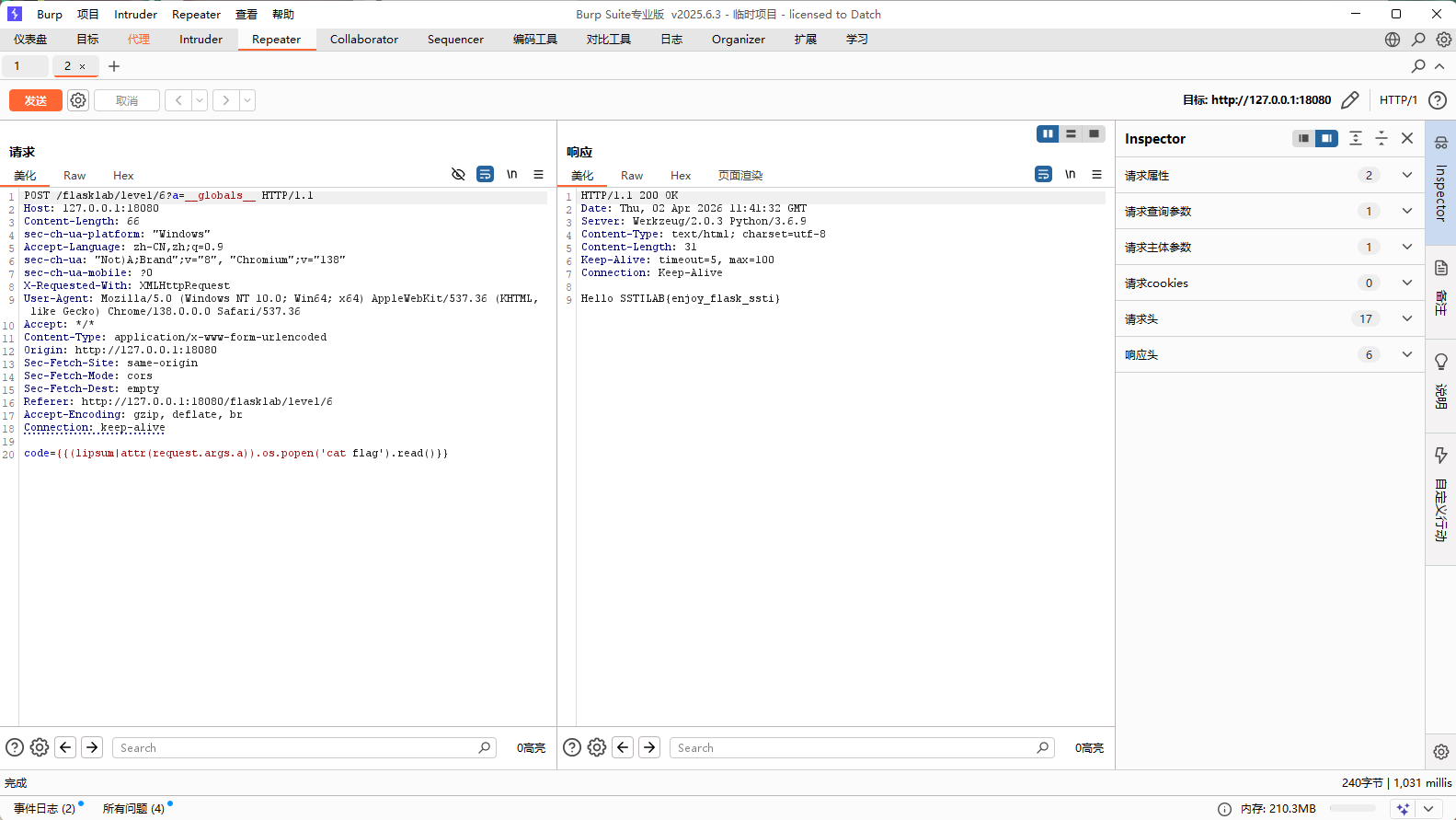This screenshot has width=1456, height=820.
Task: Open request editor hamburger menu
Action: 538,174
